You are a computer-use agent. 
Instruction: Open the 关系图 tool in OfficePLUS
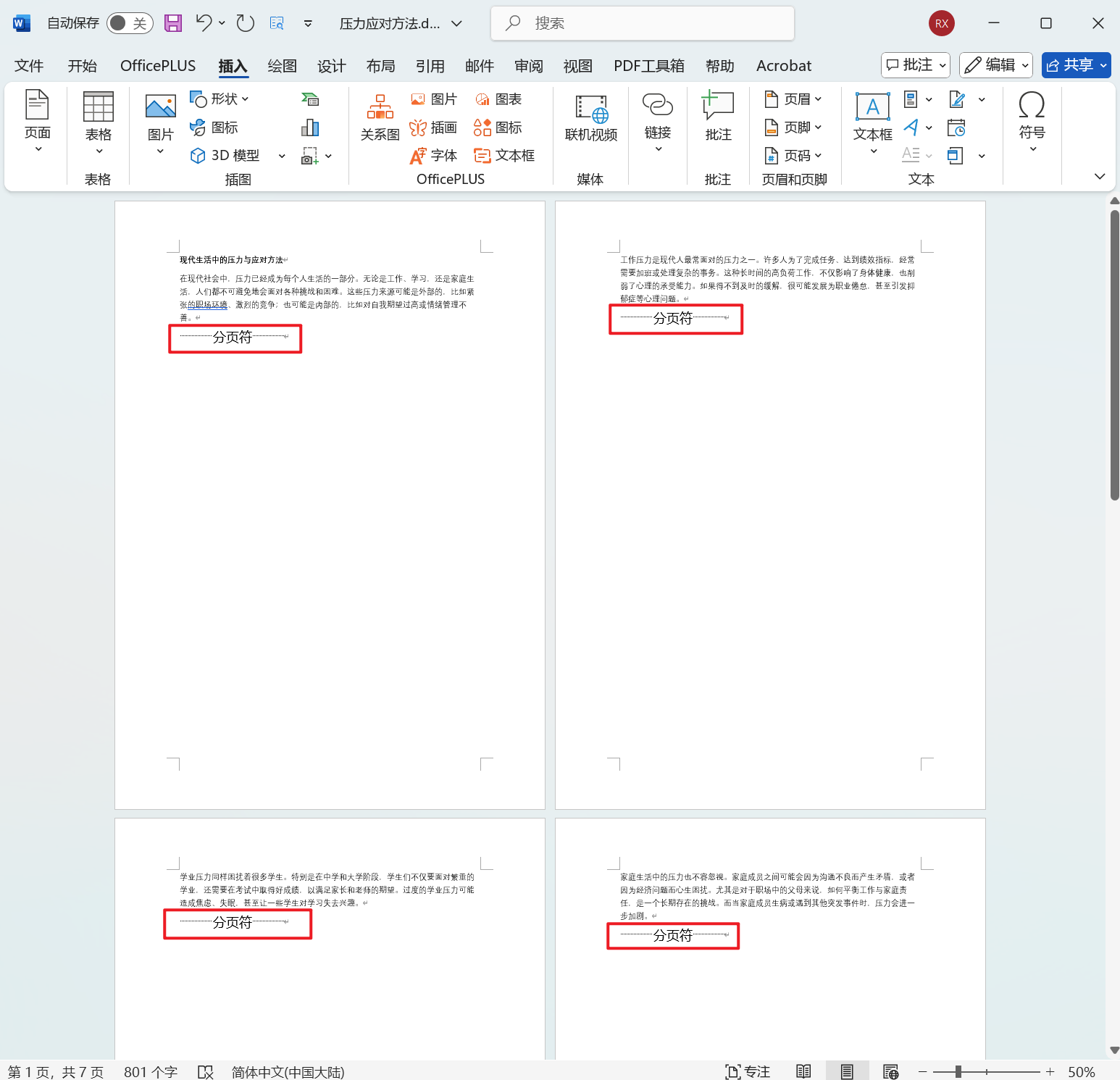pyautogui.click(x=380, y=118)
